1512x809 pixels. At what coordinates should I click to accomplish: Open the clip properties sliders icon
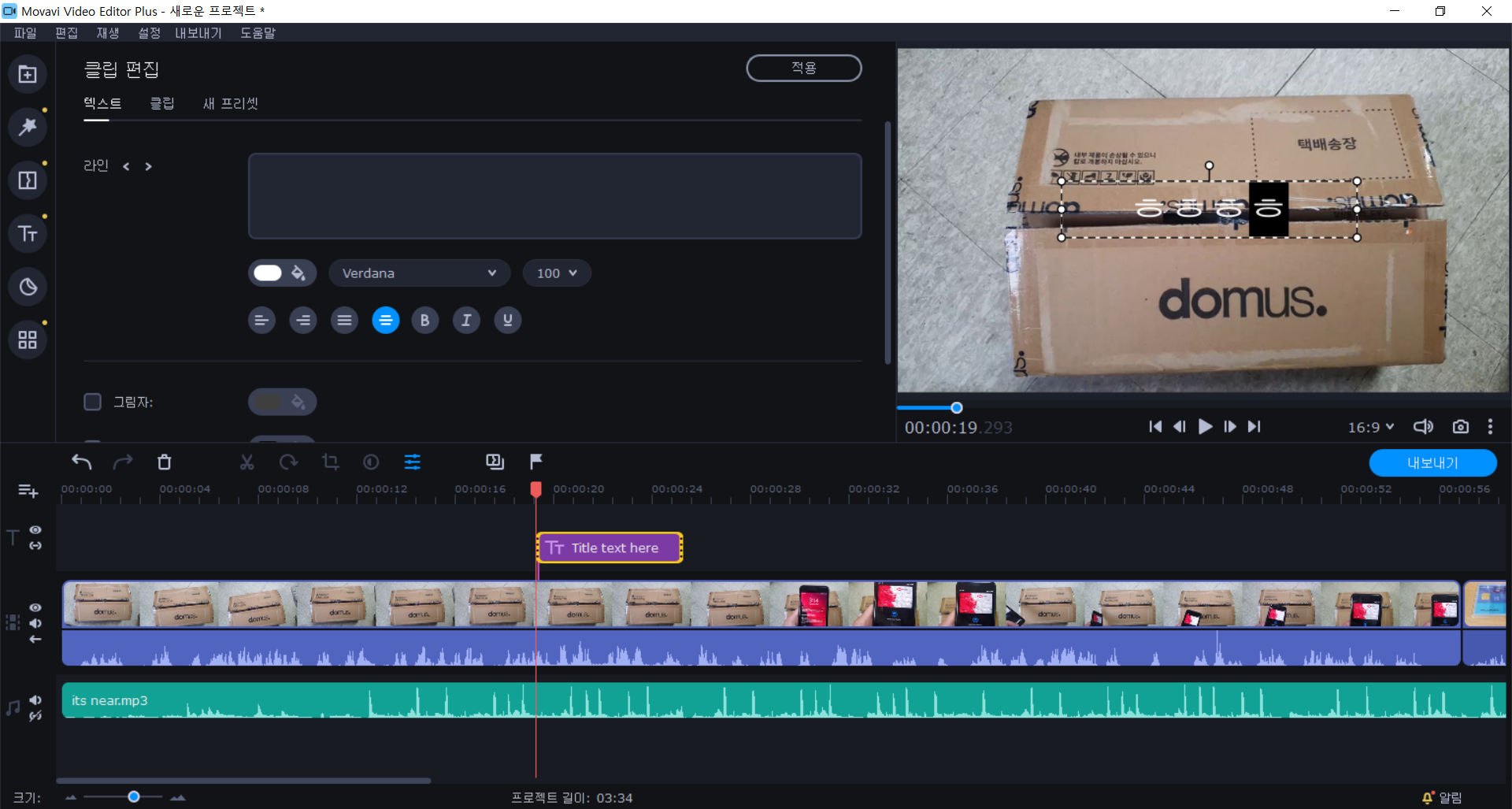pos(413,462)
